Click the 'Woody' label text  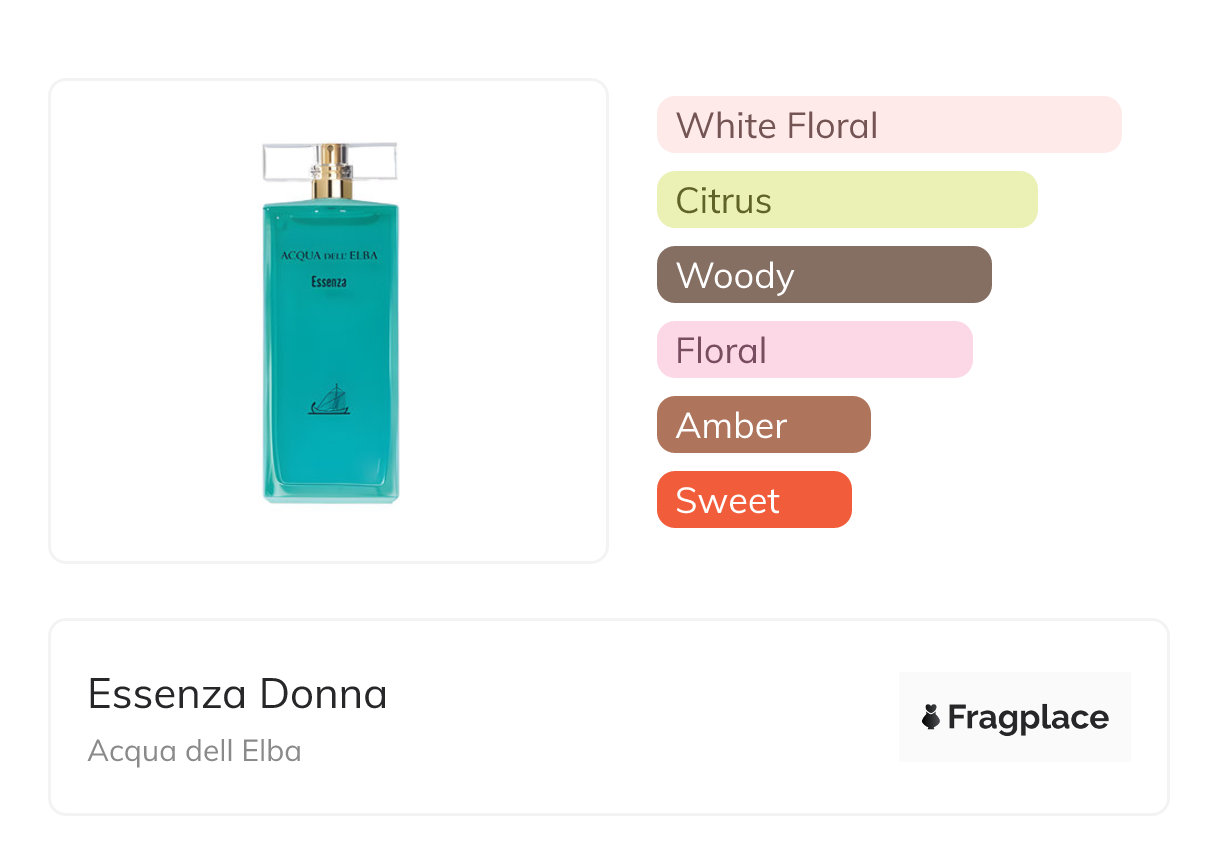point(734,276)
